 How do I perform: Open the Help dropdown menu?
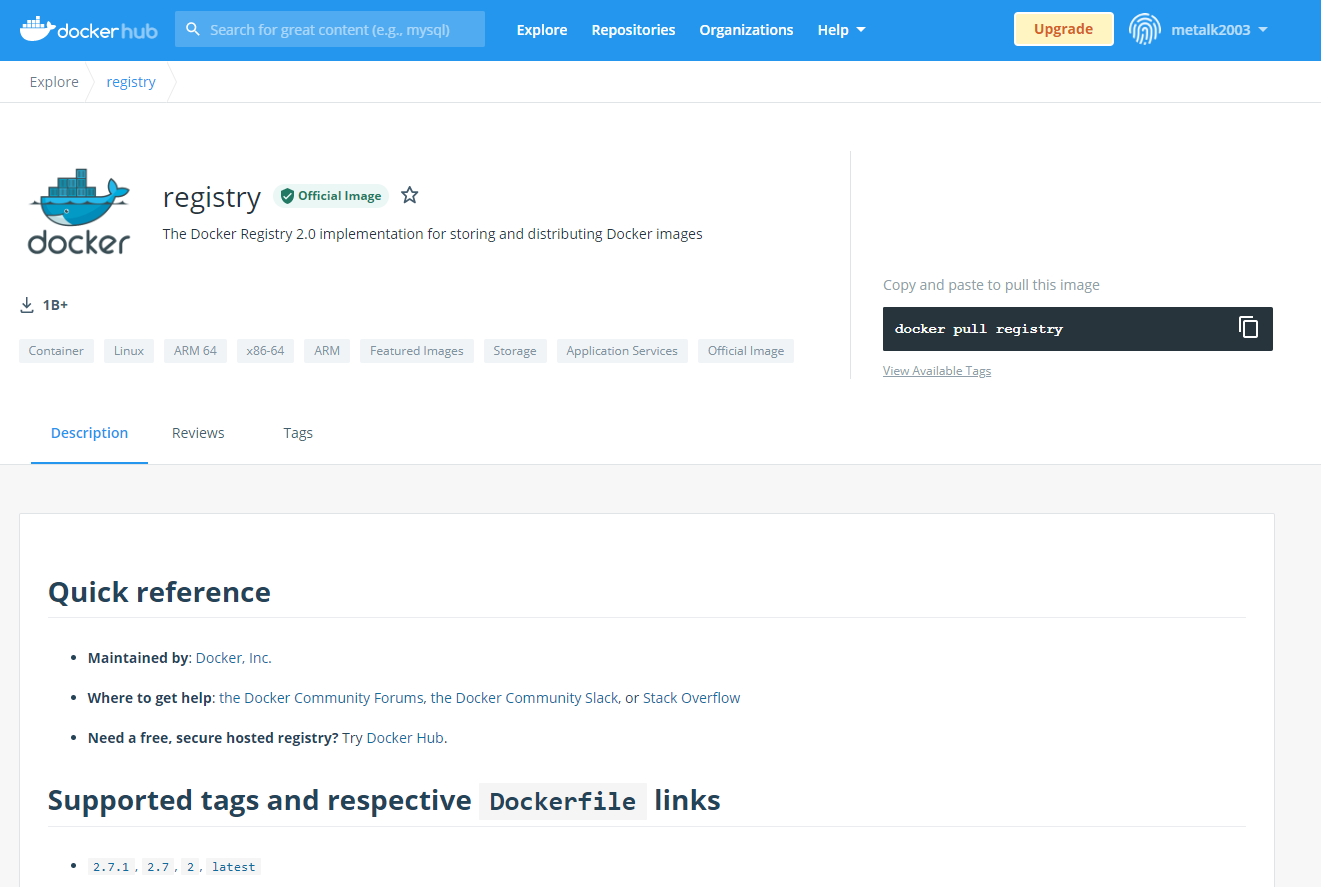point(841,30)
